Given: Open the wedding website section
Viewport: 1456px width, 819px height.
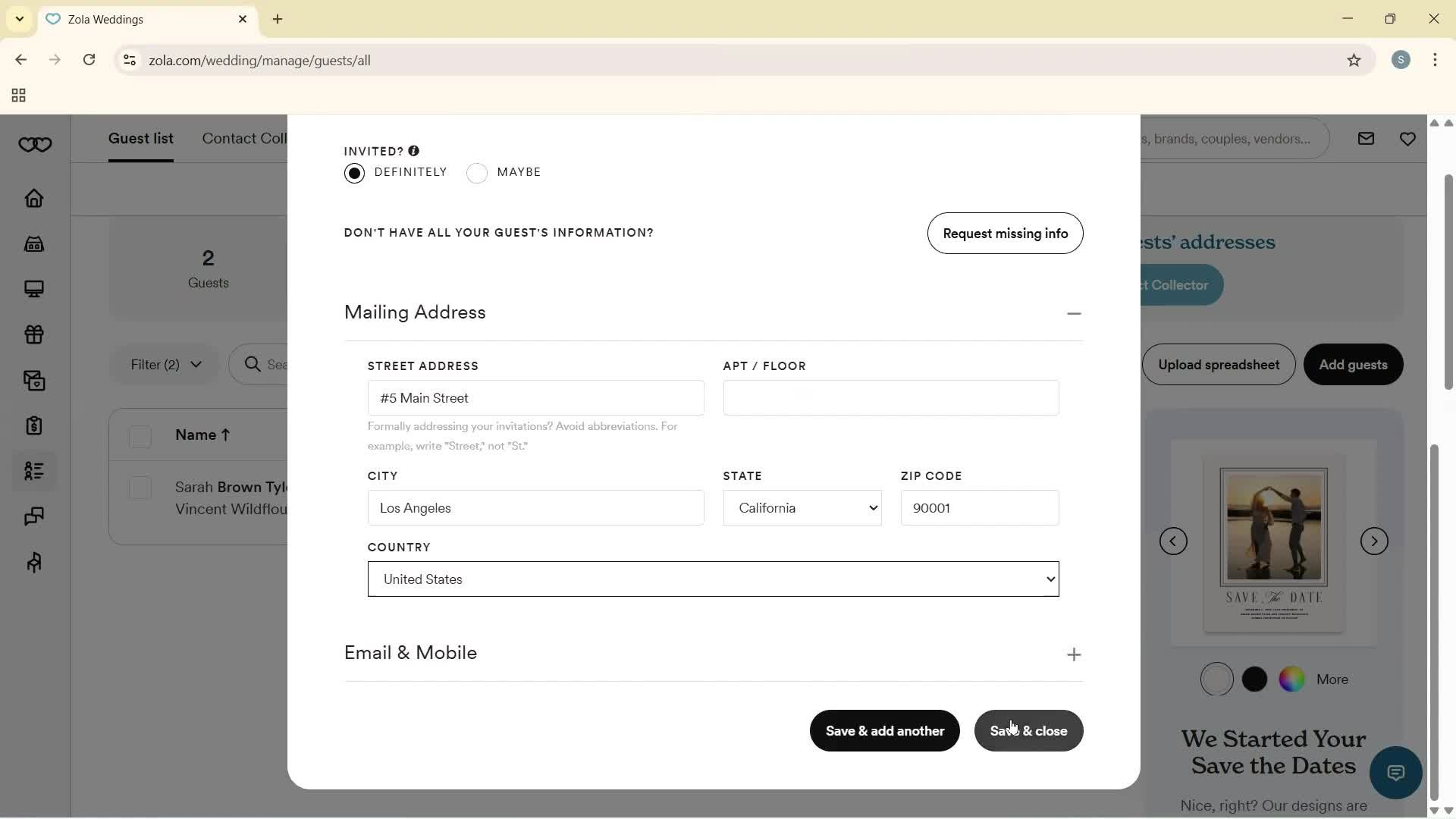Looking at the screenshot, I should click(x=34, y=290).
